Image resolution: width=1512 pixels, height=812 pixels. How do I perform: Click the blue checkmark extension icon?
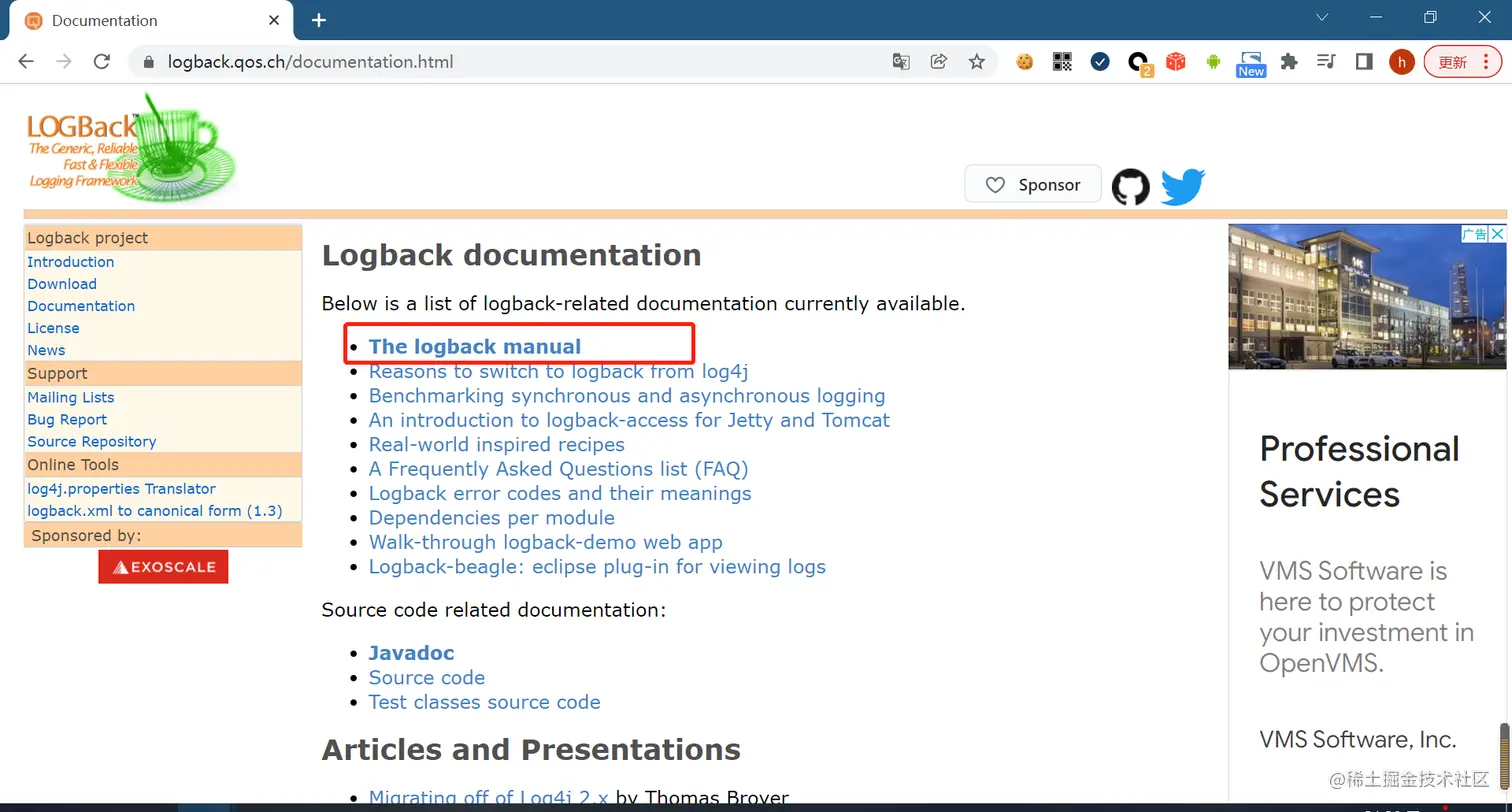1100,62
